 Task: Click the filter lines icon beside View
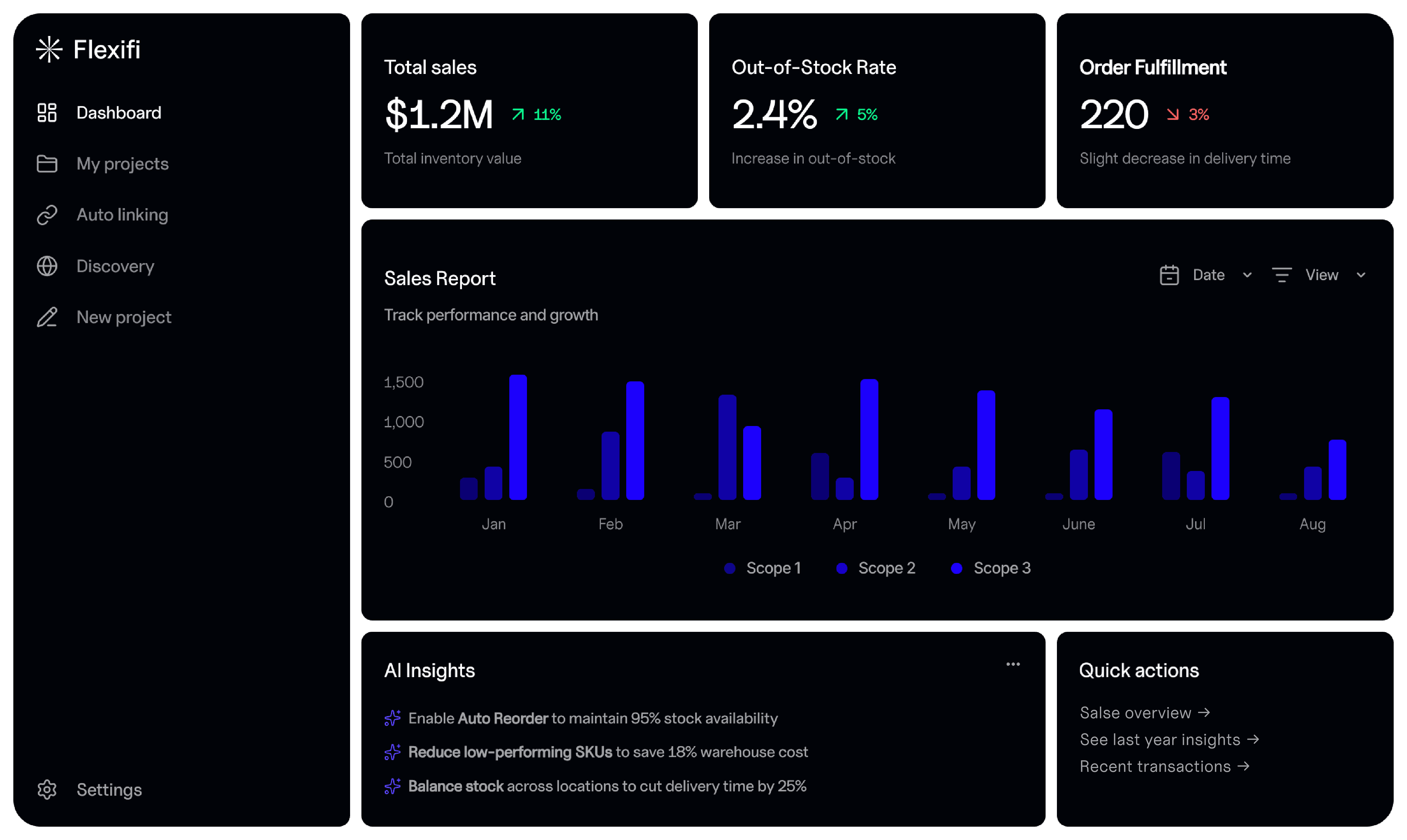1281,275
